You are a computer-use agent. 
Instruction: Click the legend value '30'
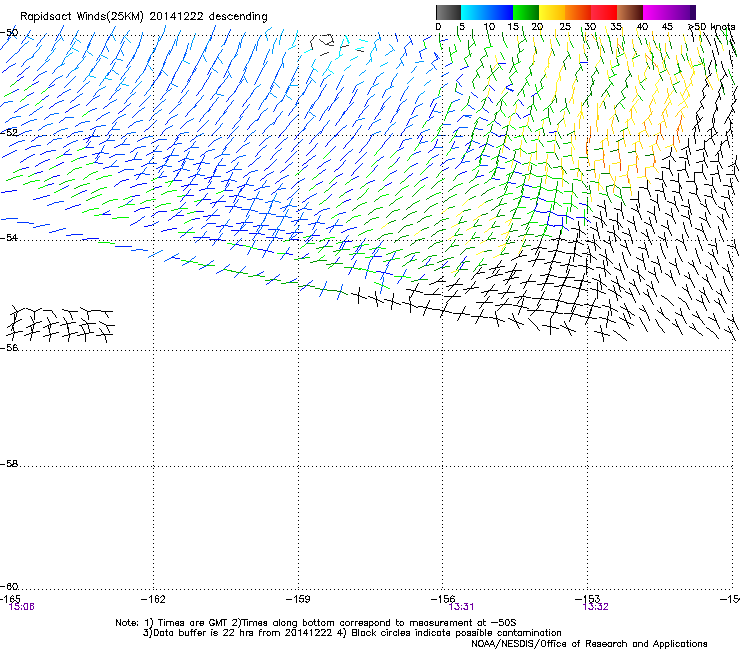590,27
